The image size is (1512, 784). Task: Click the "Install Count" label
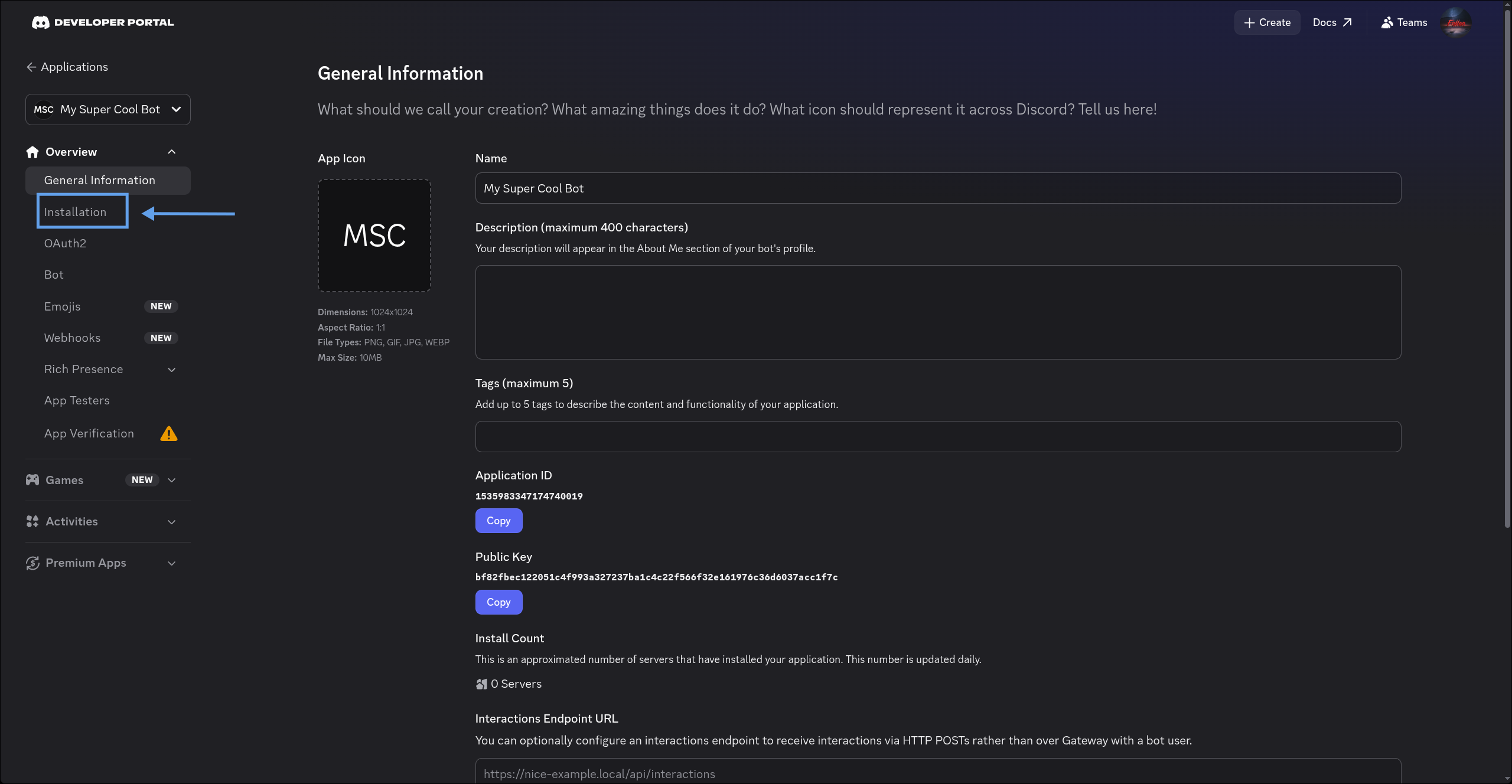[510, 638]
